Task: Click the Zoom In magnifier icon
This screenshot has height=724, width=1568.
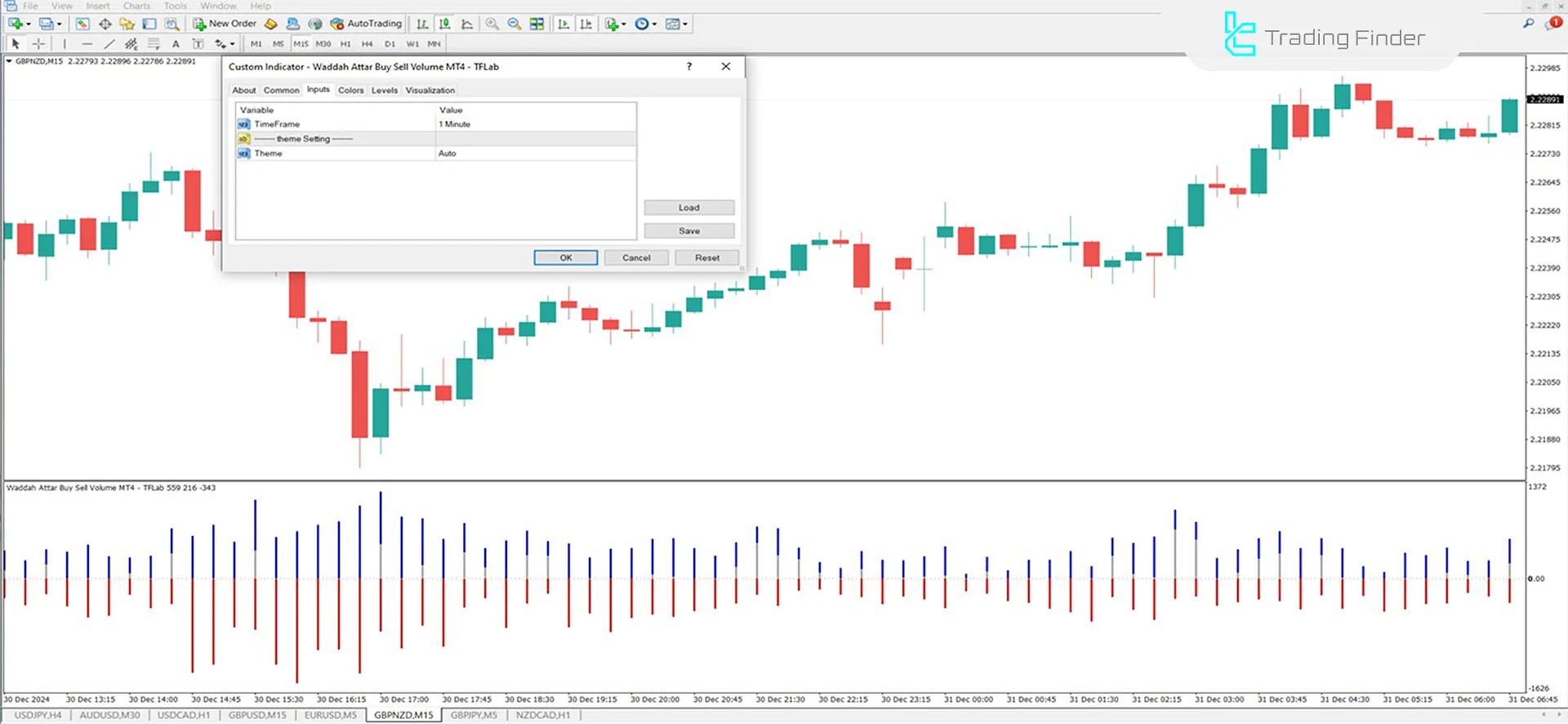Action: coord(492,24)
